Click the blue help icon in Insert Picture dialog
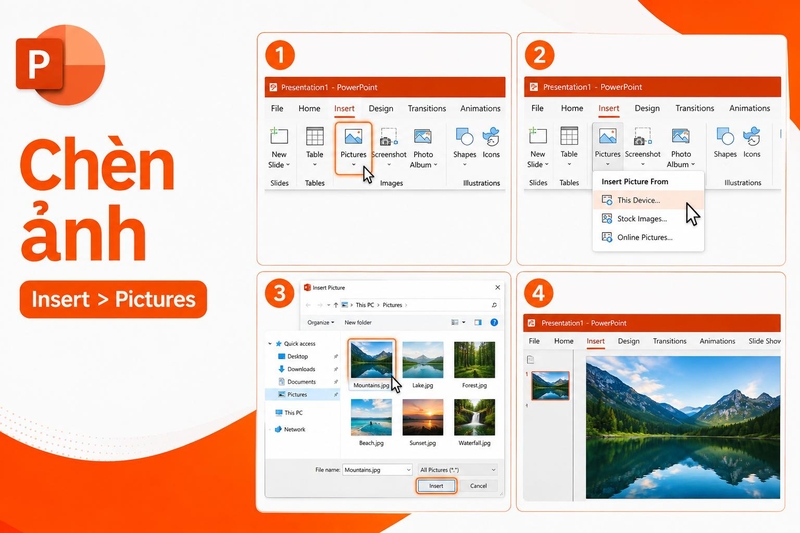 coord(494,322)
